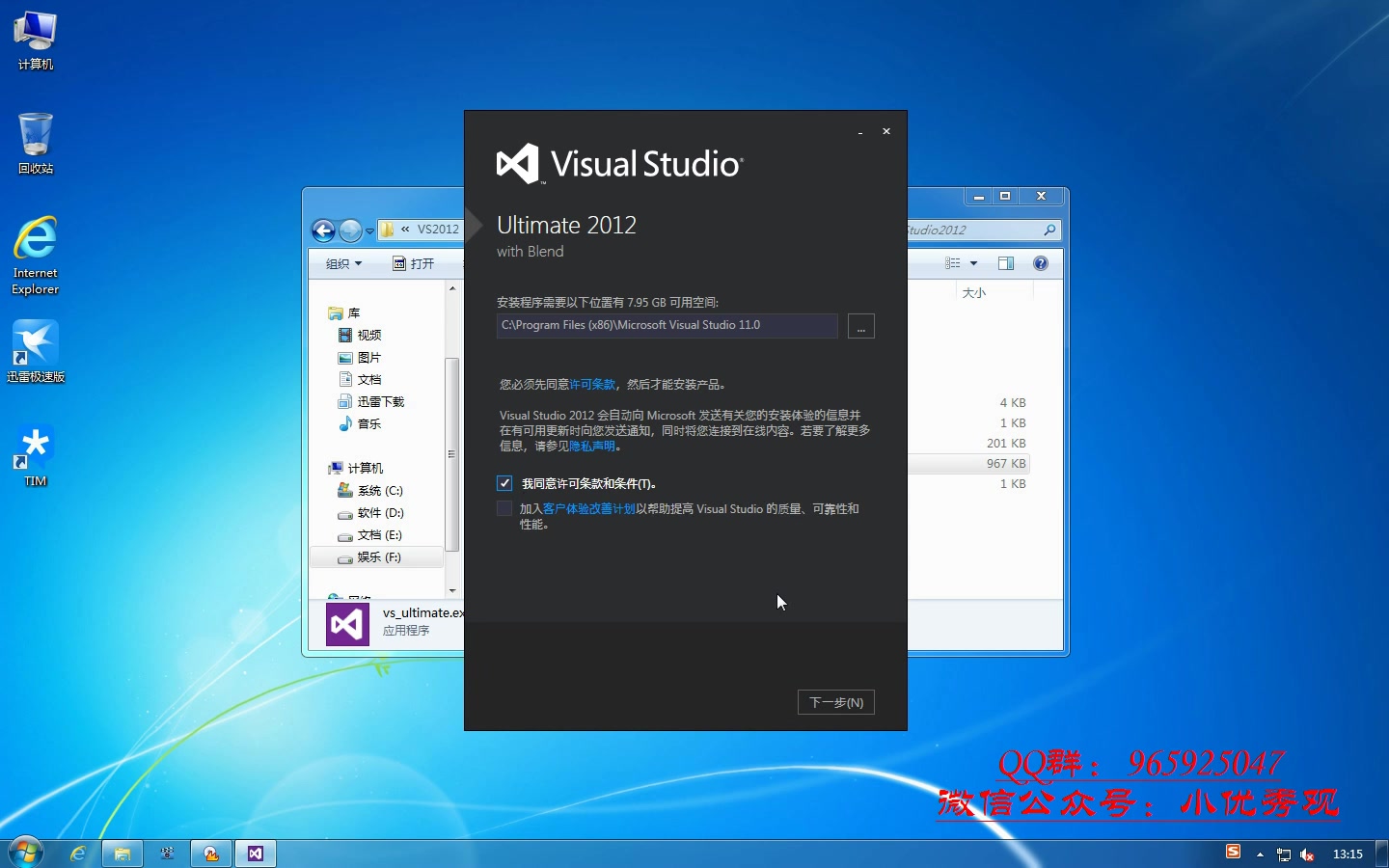Select 系统 (C:) drive
Viewport: 1389px width, 868px height.
370,491
